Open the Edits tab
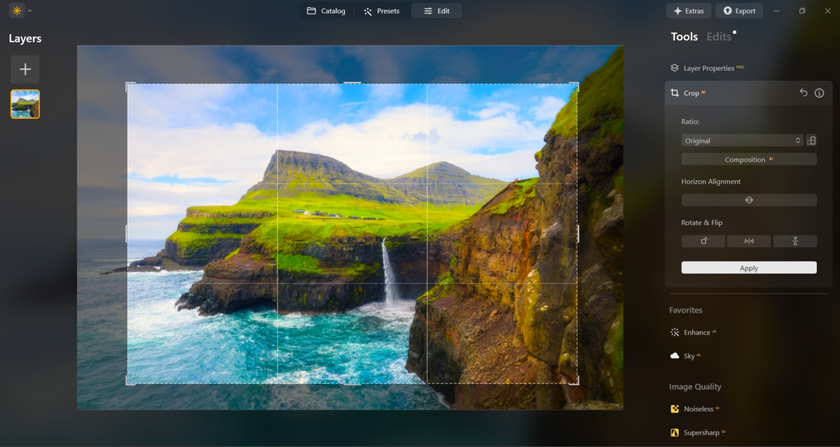This screenshot has width=840, height=447. point(719,36)
